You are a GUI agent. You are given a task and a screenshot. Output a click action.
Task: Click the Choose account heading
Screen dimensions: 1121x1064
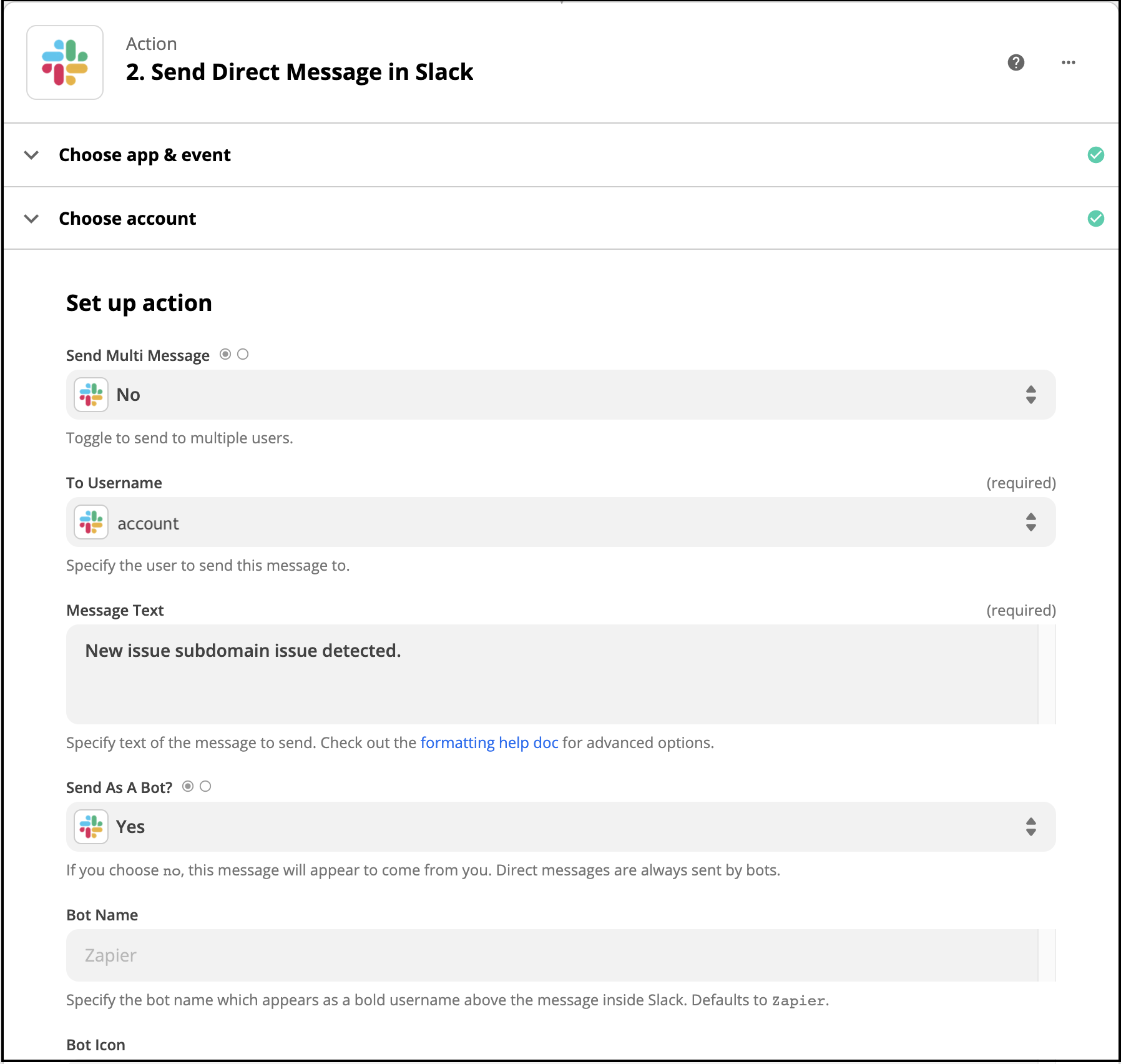click(x=127, y=219)
